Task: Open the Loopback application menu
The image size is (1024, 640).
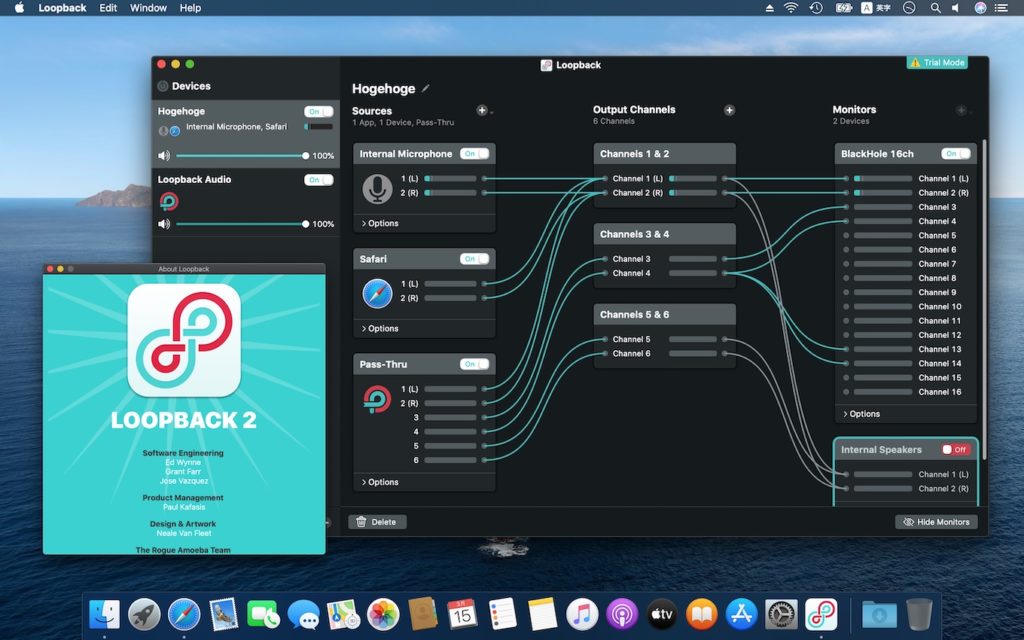Action: [x=62, y=8]
